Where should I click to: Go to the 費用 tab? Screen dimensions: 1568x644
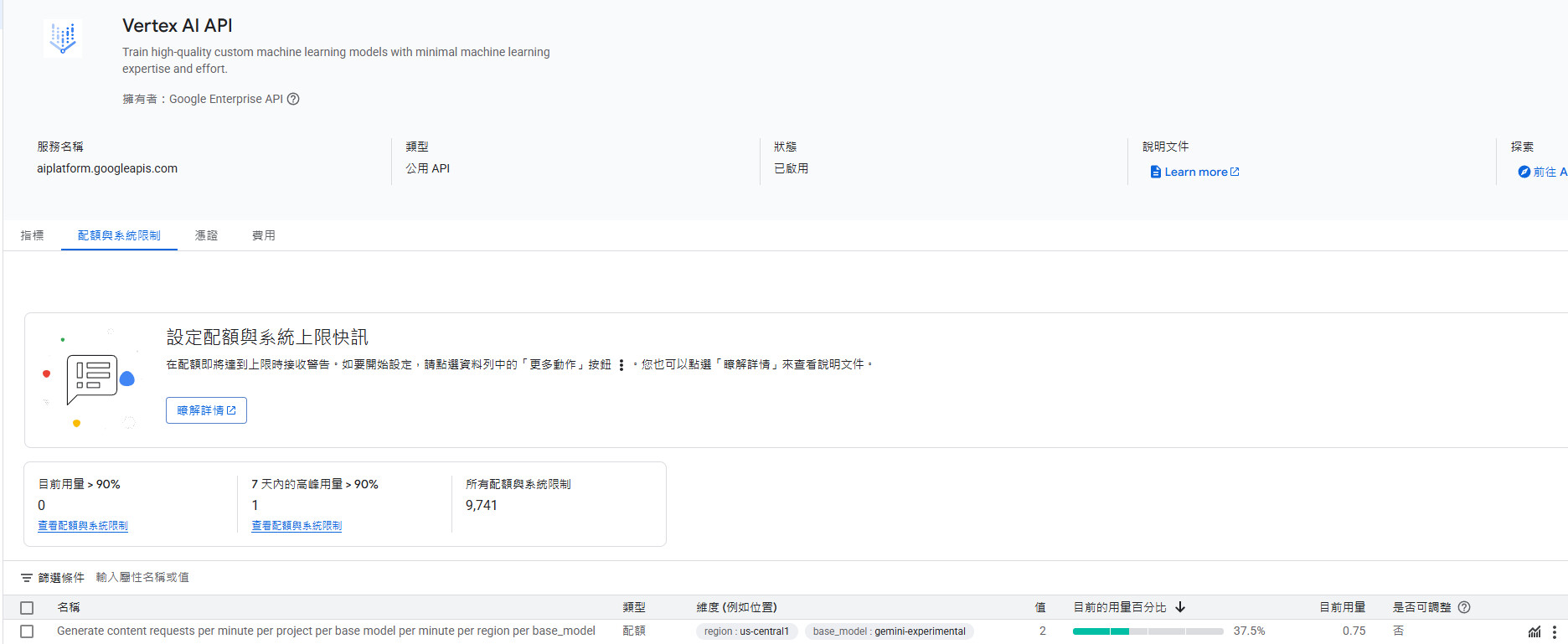[263, 235]
